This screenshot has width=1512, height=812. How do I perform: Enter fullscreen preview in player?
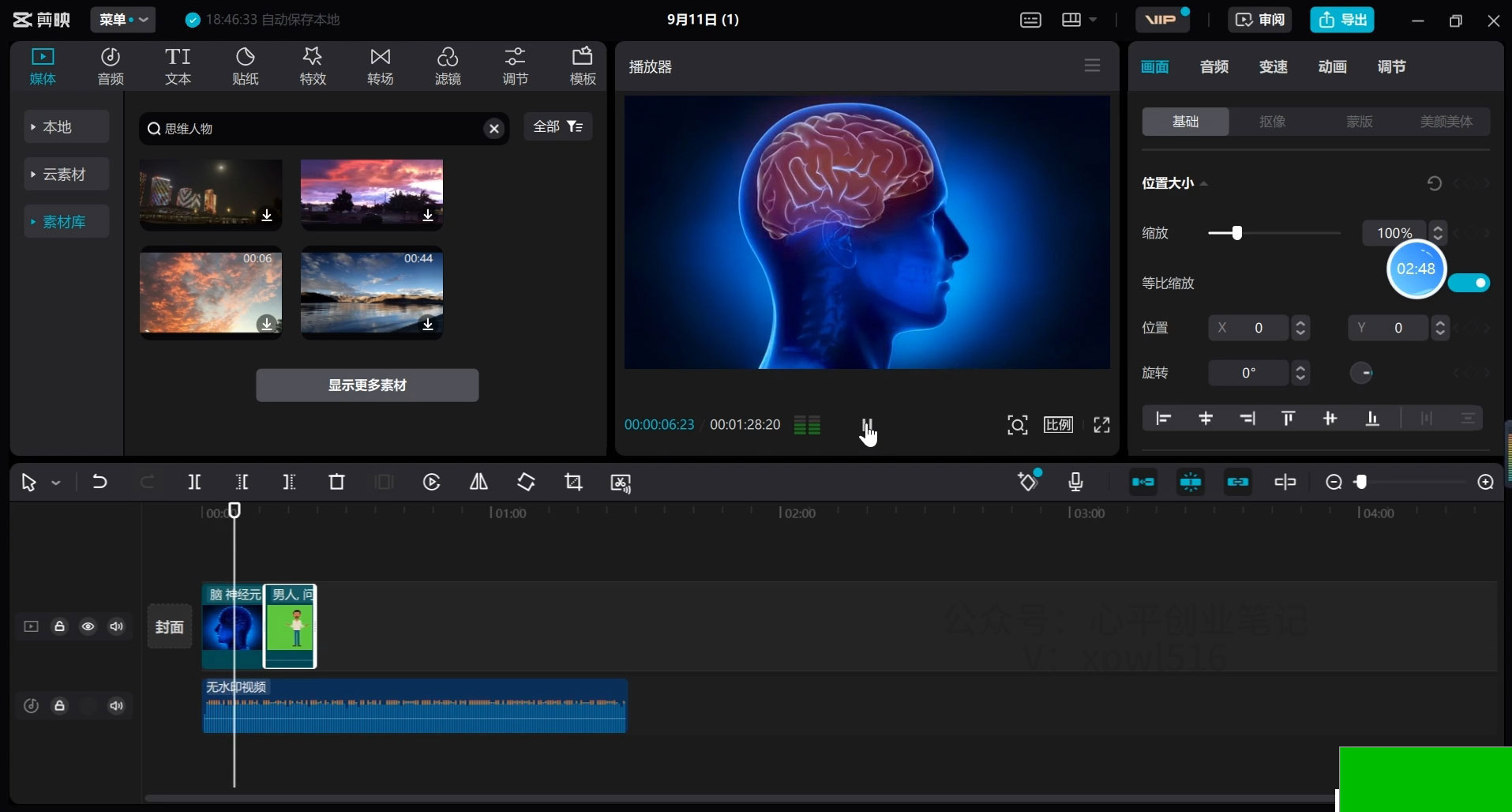point(1101,425)
